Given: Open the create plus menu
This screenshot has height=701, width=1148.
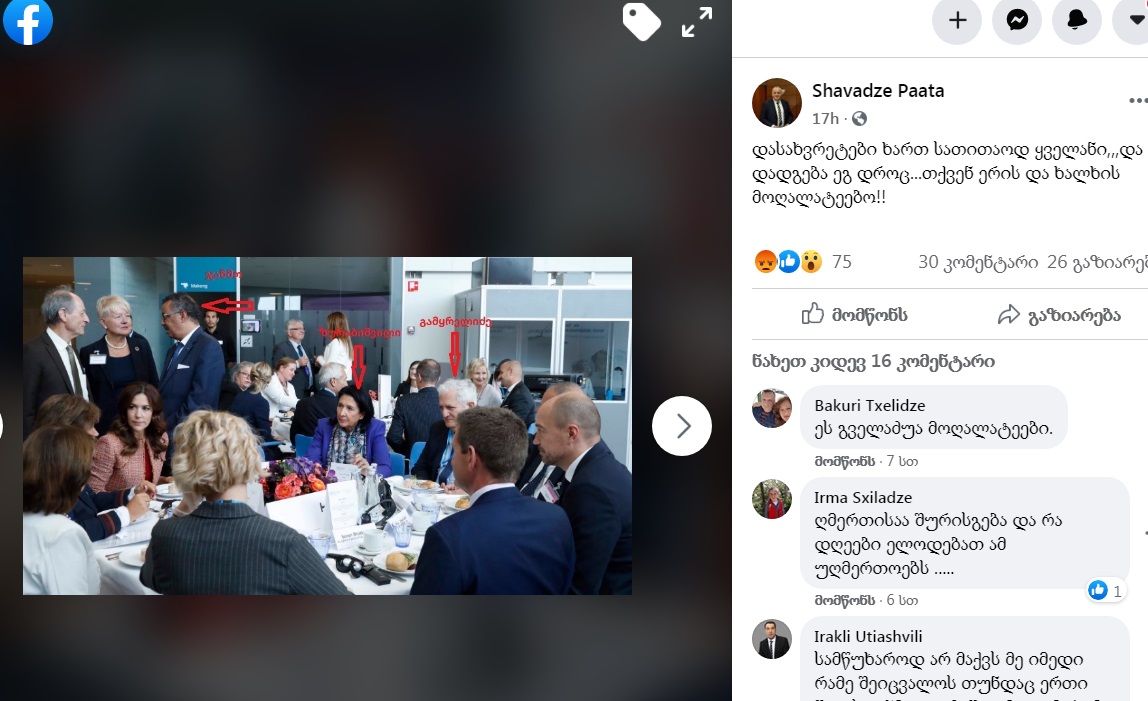Looking at the screenshot, I should point(957,21).
